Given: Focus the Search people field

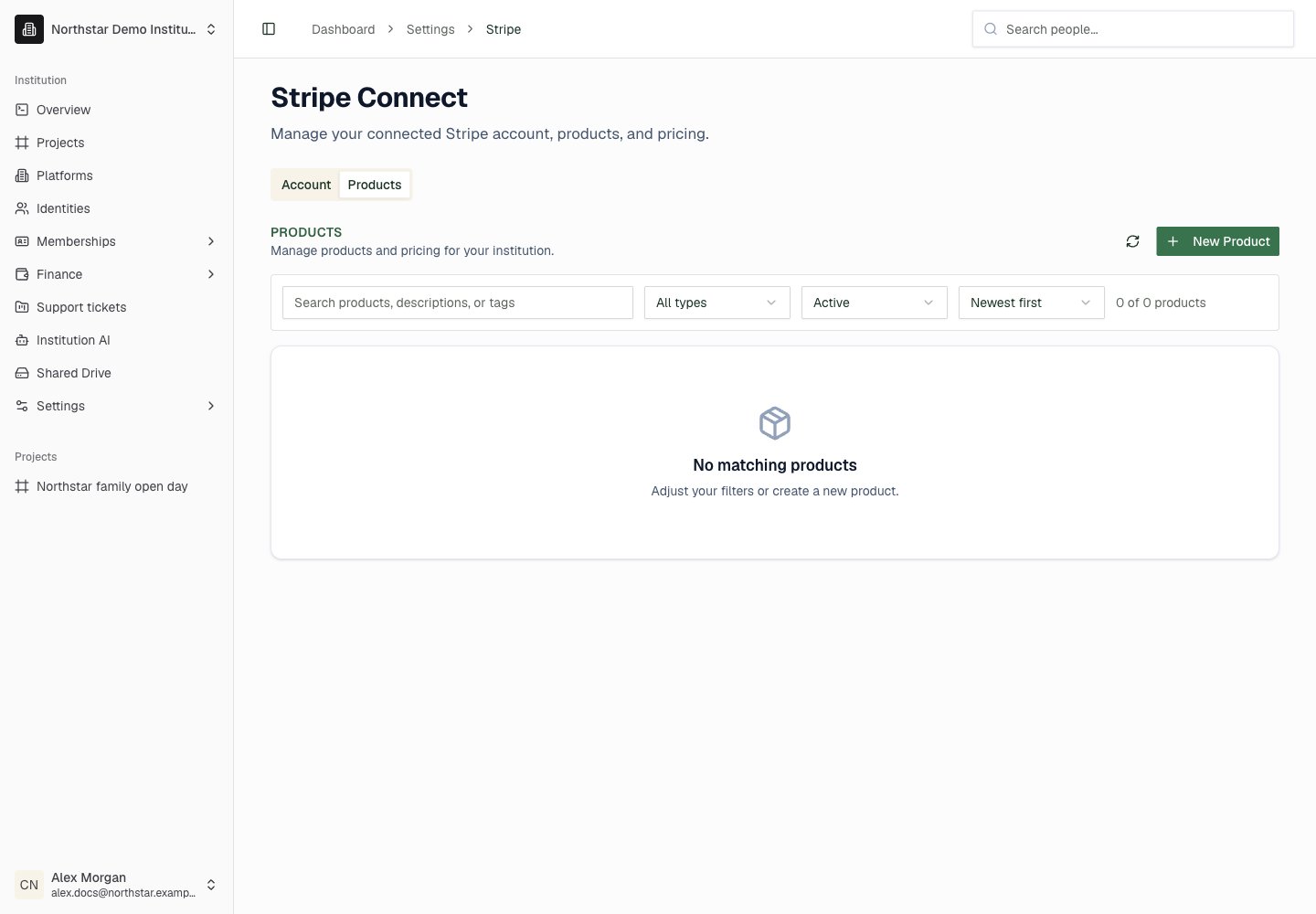Looking at the screenshot, I should pos(1133,29).
